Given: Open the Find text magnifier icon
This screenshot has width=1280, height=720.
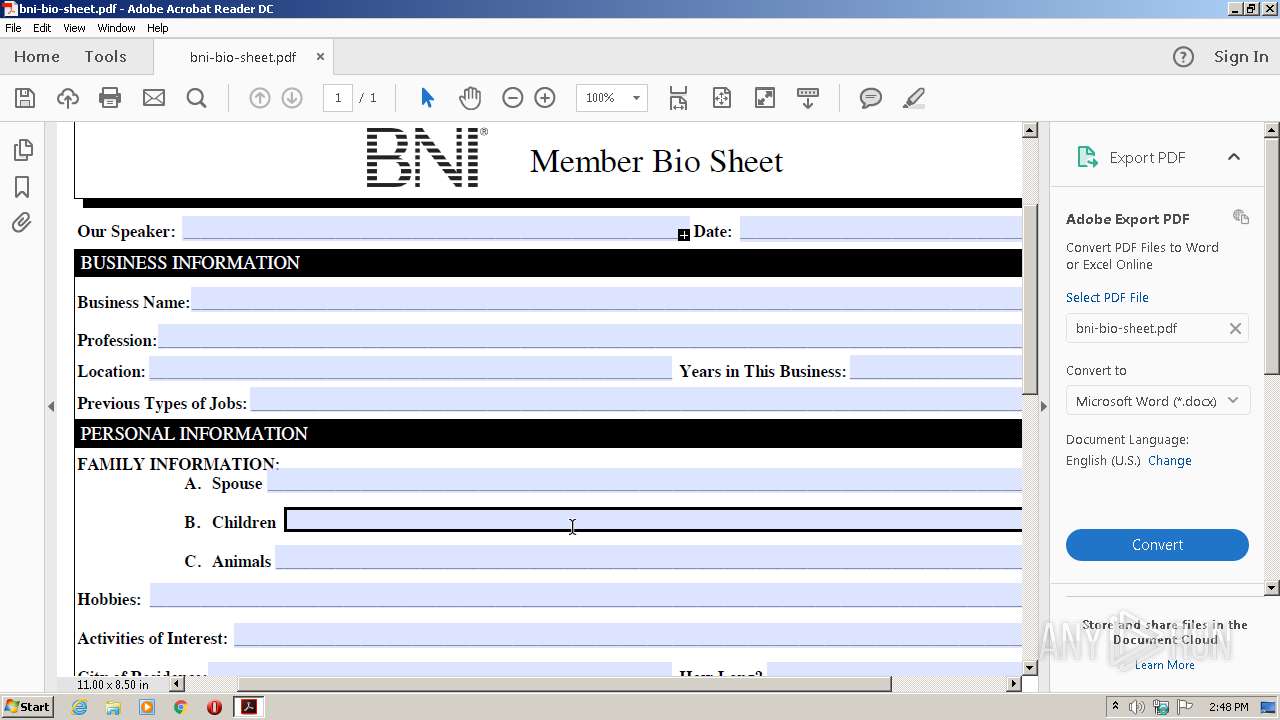Looking at the screenshot, I should pos(197,98).
